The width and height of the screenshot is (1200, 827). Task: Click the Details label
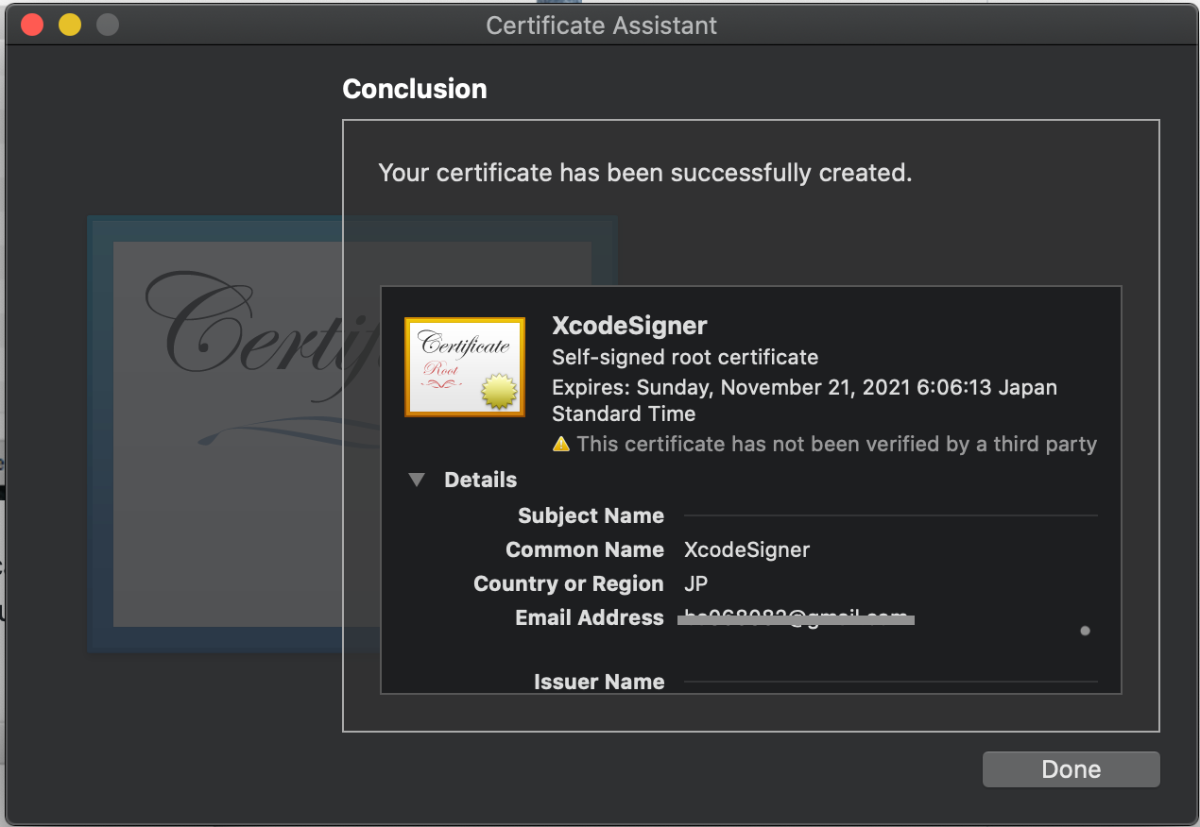(480, 480)
